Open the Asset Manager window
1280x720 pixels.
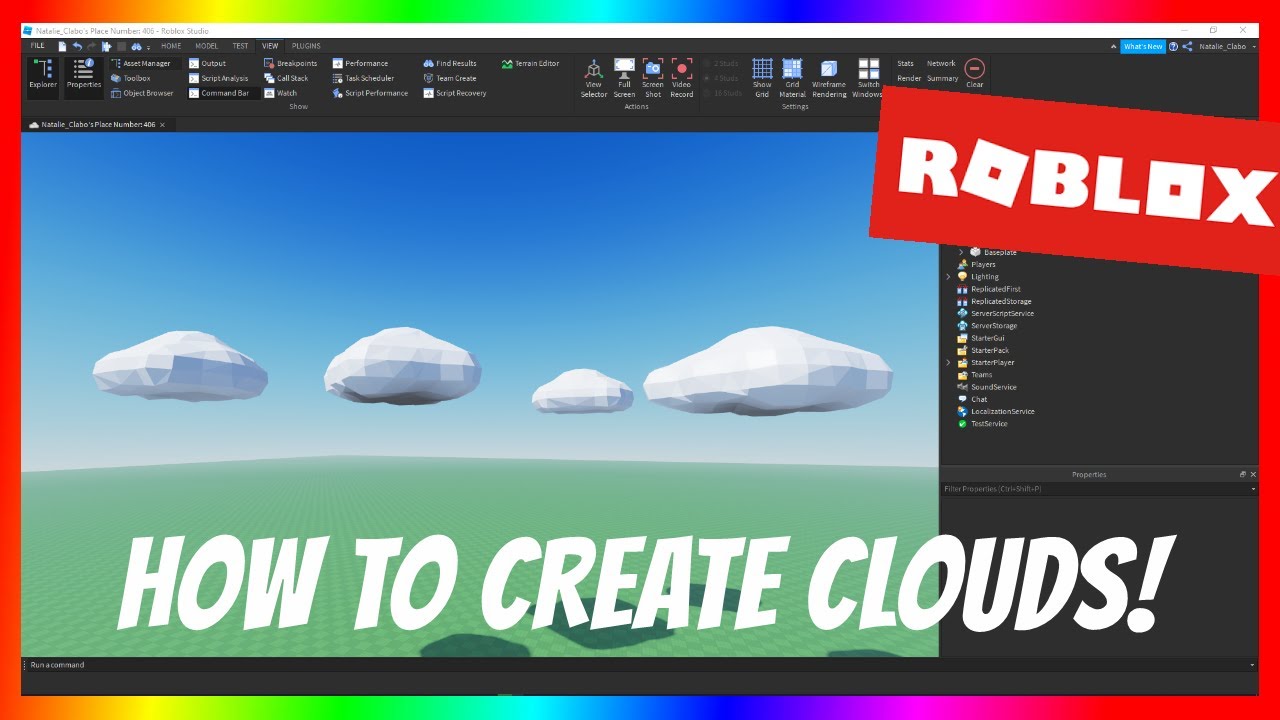pos(141,63)
